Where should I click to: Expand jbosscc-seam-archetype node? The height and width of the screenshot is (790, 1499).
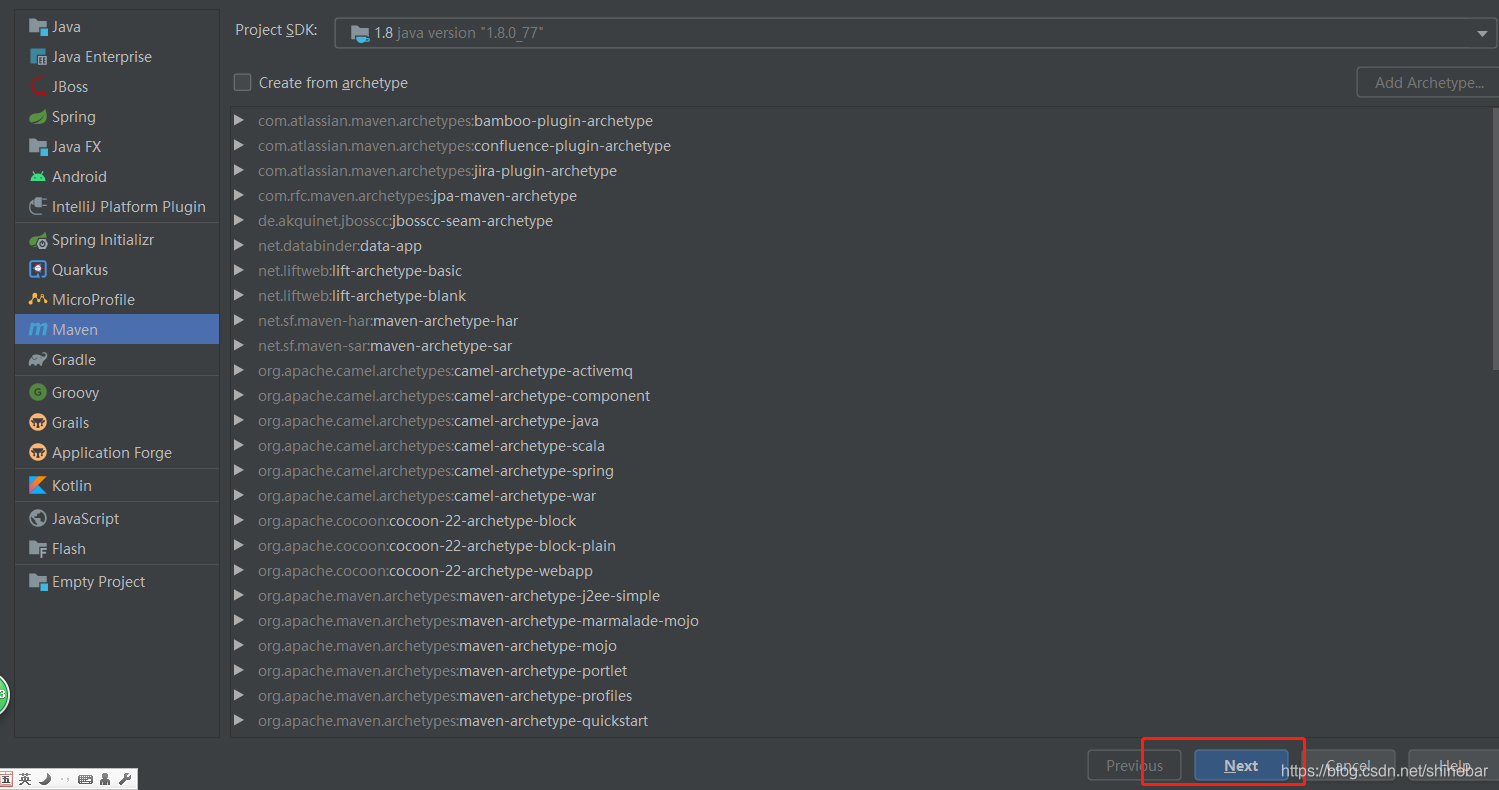(x=239, y=221)
